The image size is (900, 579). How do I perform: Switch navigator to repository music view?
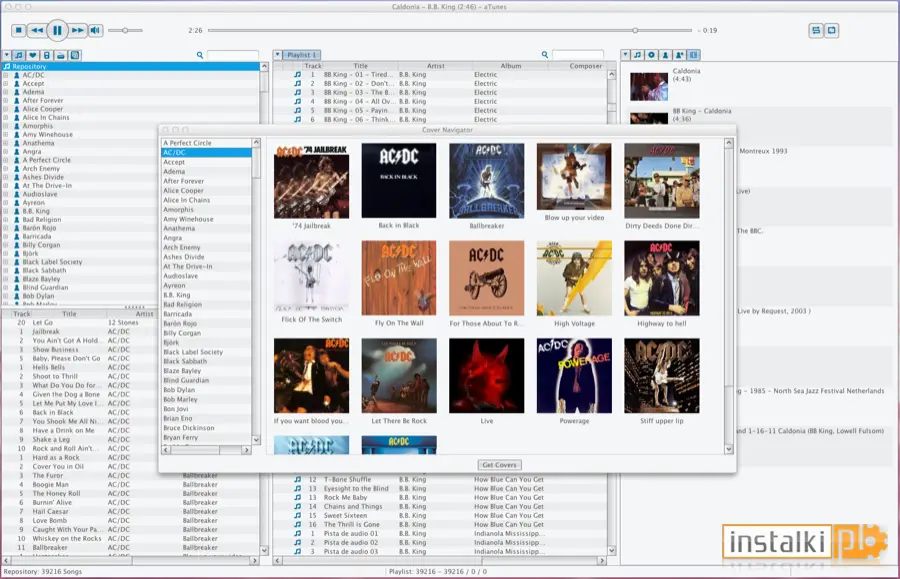click(19, 55)
